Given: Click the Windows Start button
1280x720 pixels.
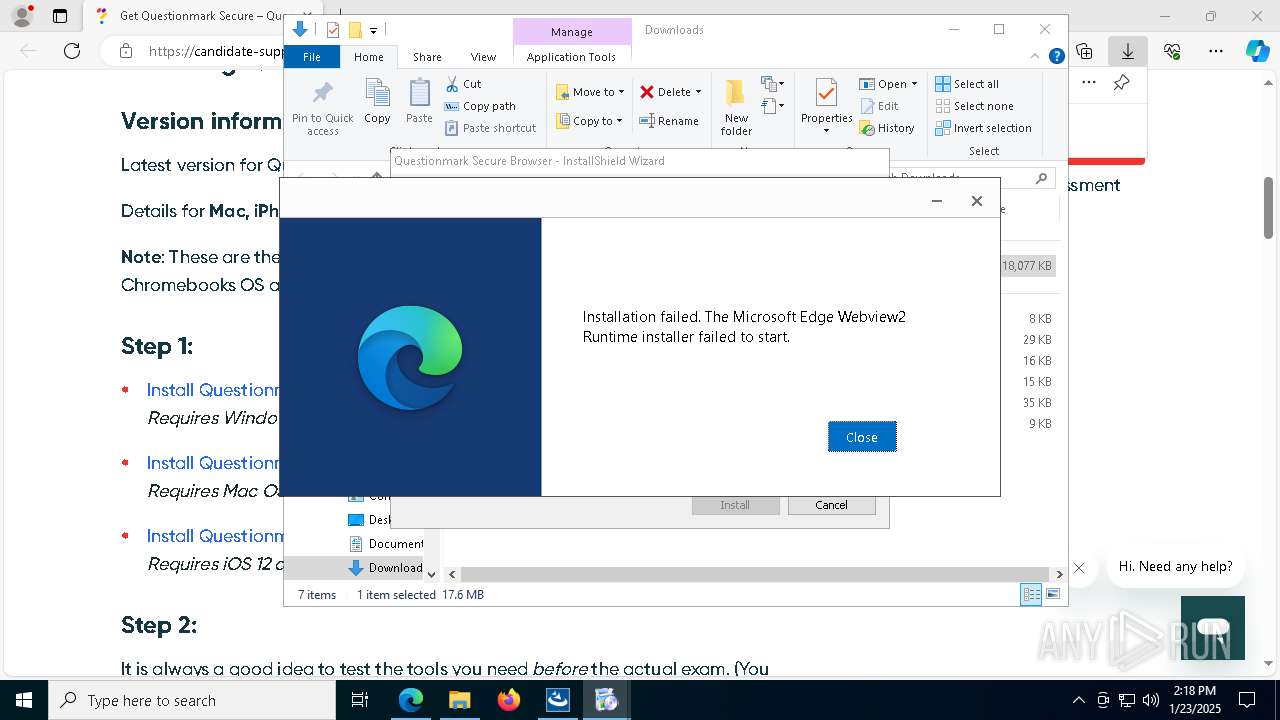Looking at the screenshot, I should point(24,700).
